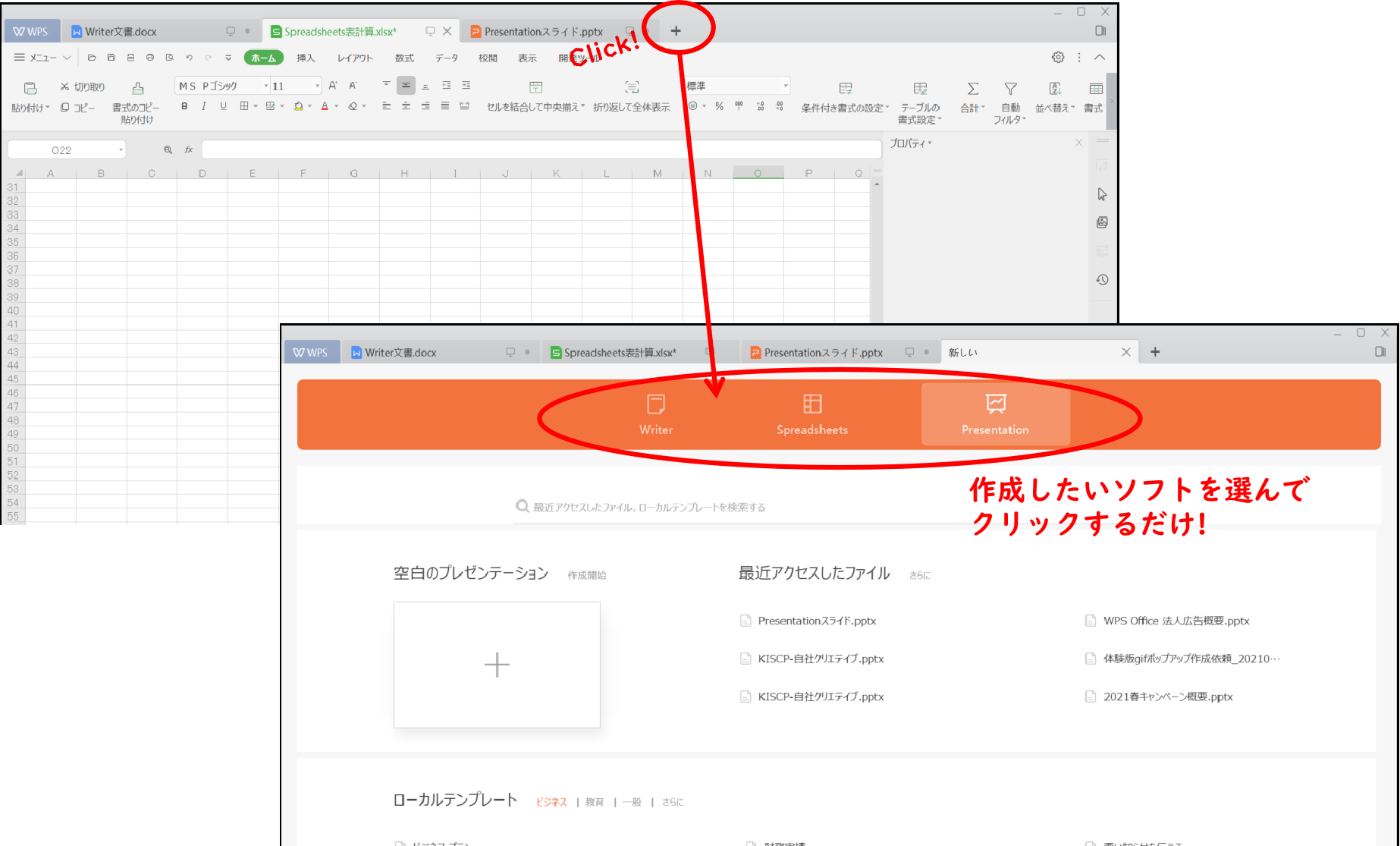Toggle center horizontal alignment button
1400x846 pixels.
(x=407, y=106)
